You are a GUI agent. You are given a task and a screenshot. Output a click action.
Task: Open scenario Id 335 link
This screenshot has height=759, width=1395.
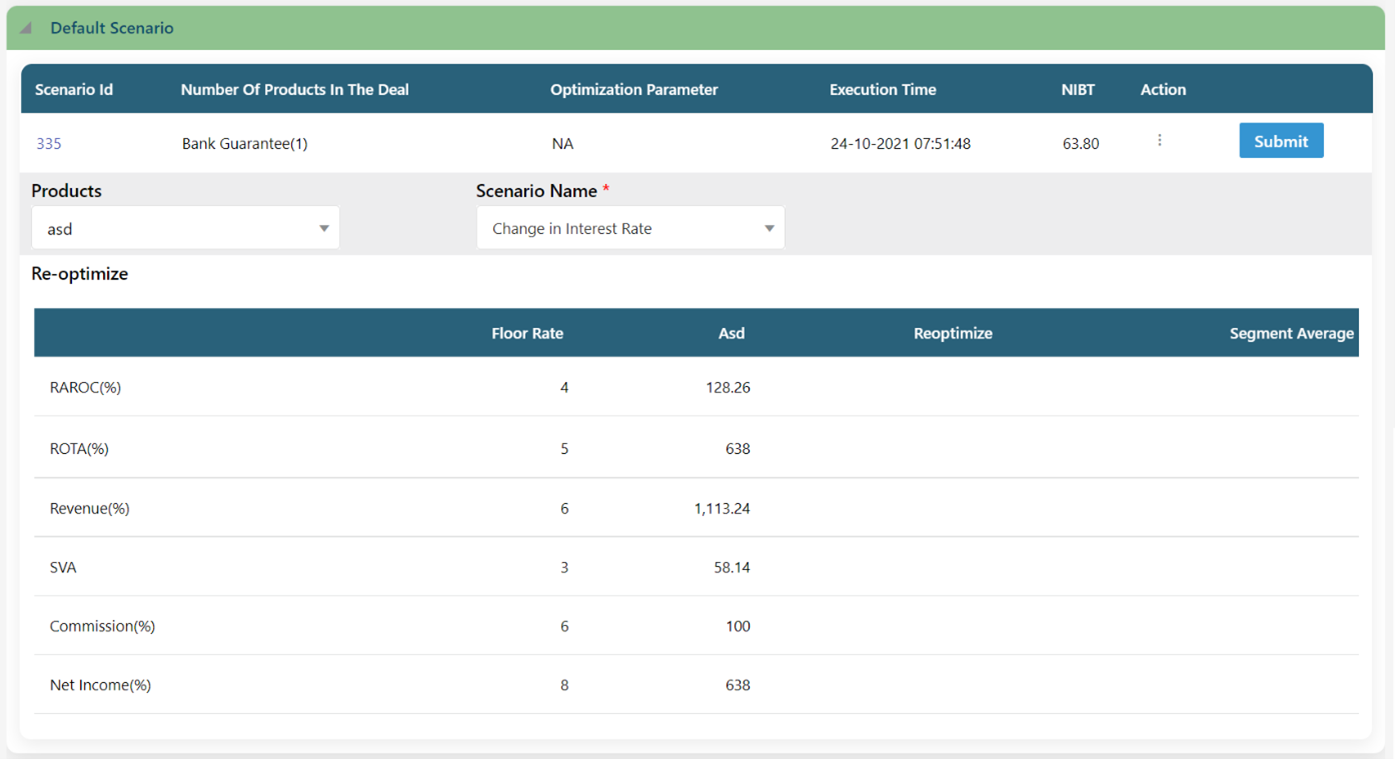click(49, 143)
